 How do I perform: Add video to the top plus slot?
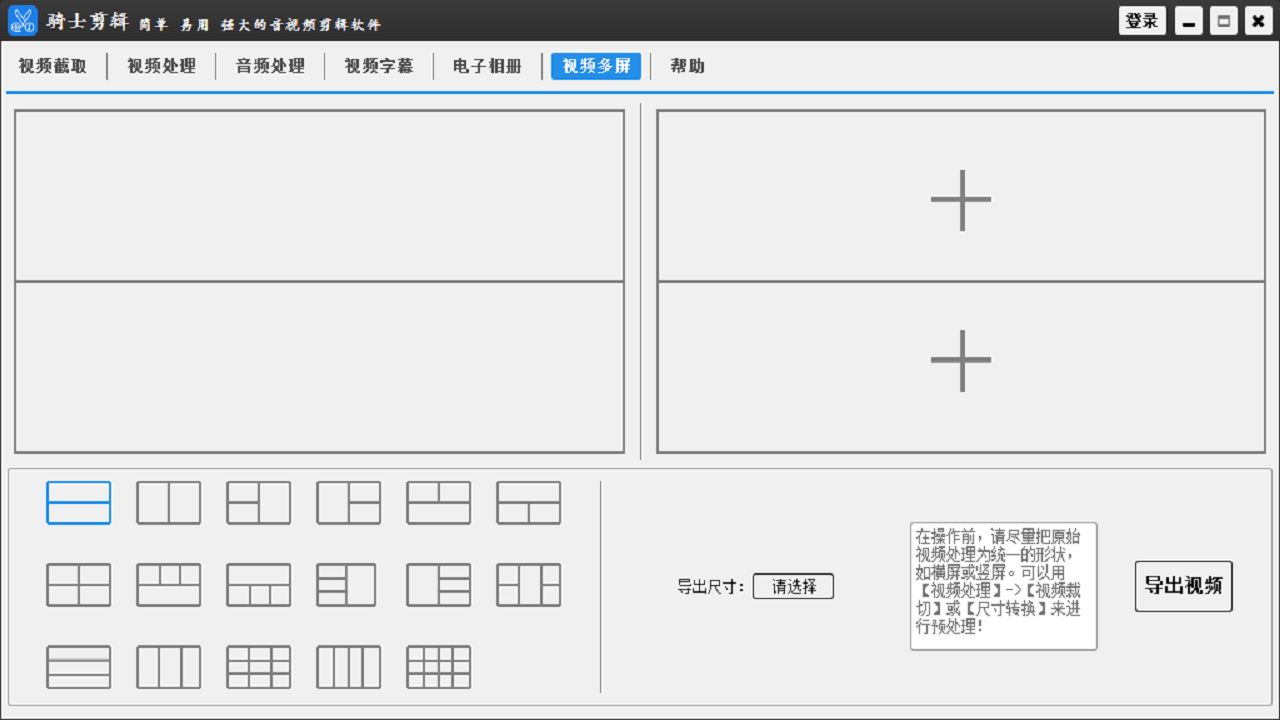click(961, 200)
